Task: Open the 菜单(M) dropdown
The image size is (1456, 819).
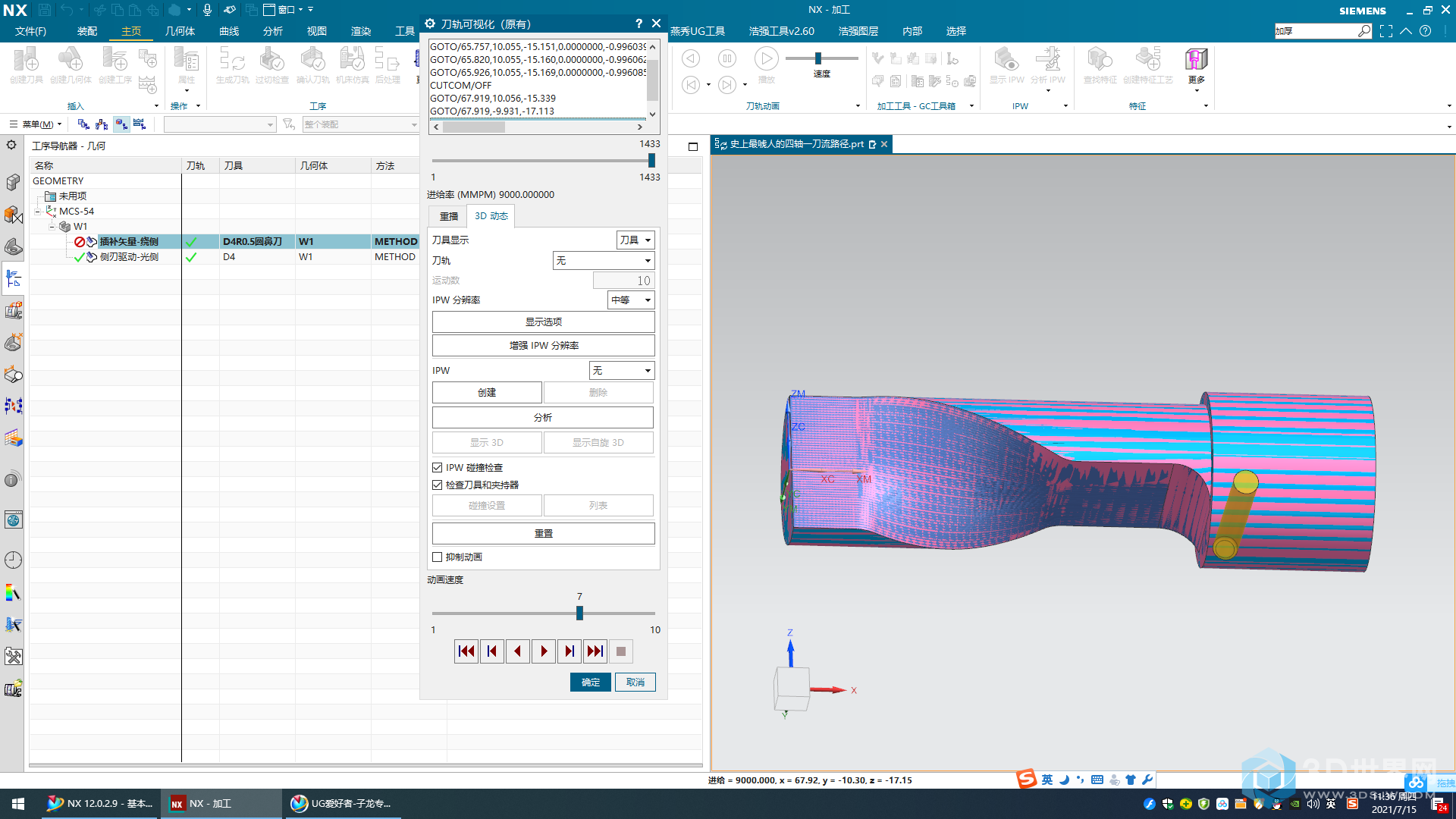Action: pos(36,124)
